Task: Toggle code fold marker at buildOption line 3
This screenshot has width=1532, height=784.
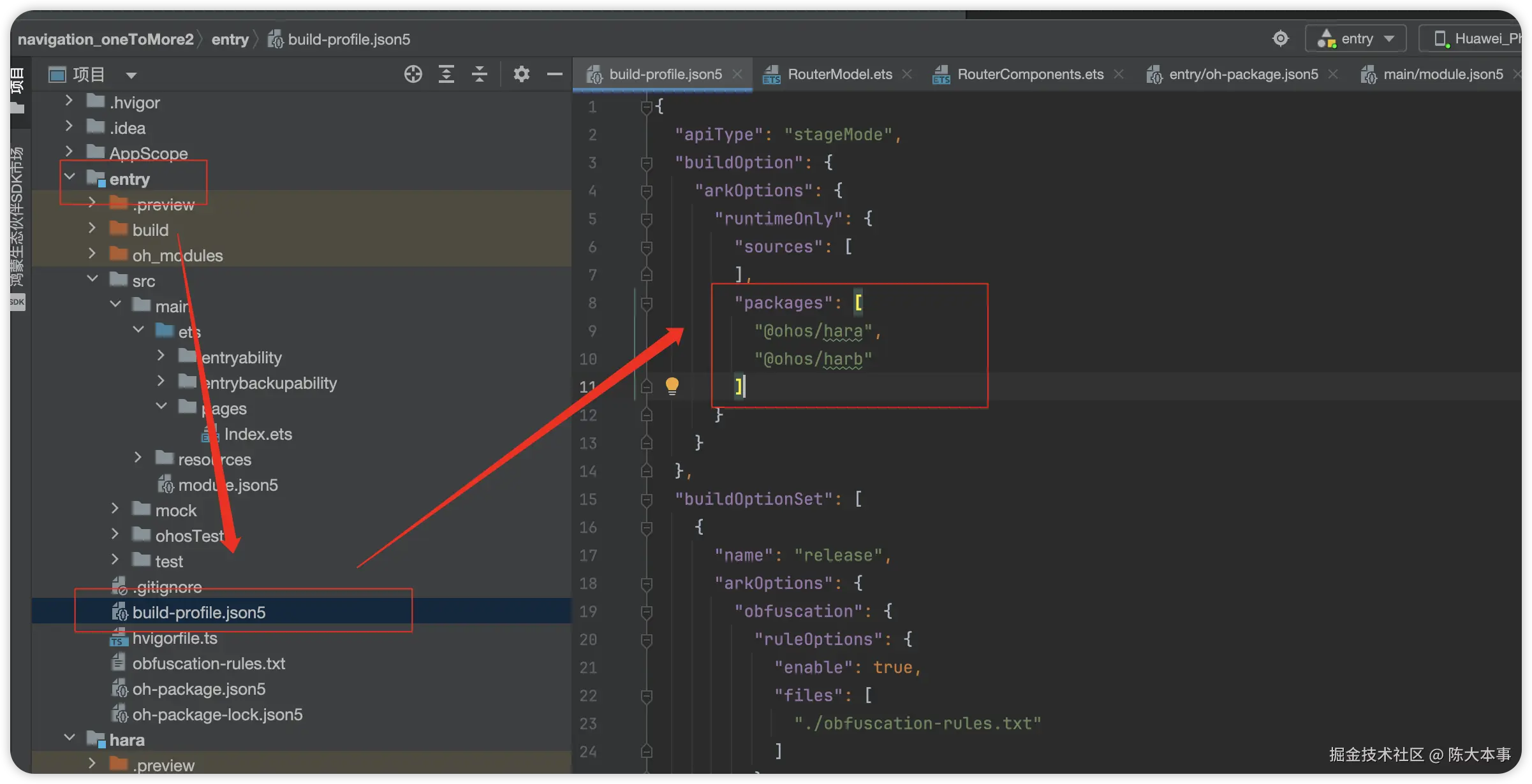Action: click(x=646, y=163)
